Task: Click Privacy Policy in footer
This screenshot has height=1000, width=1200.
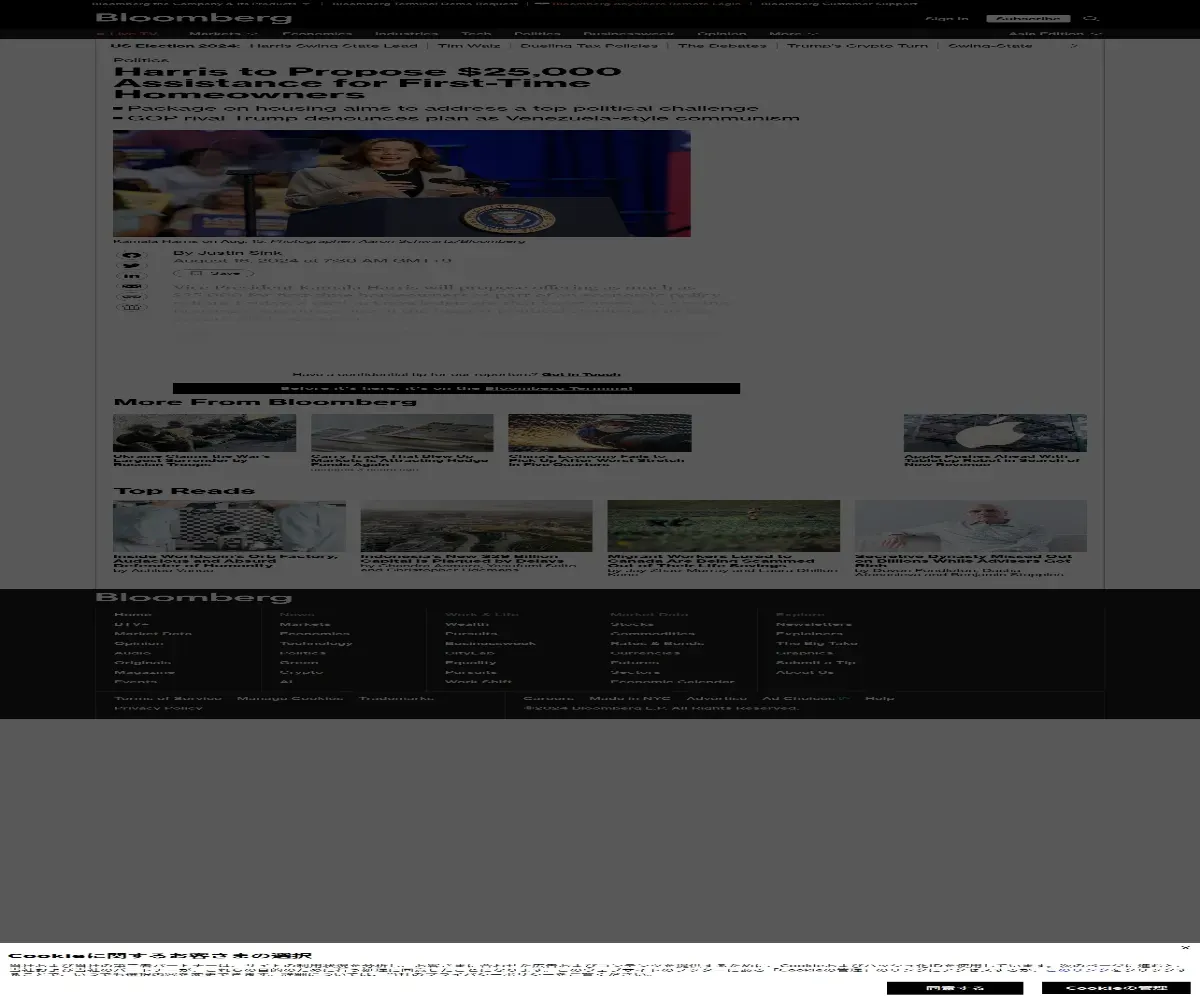Action: [x=158, y=708]
